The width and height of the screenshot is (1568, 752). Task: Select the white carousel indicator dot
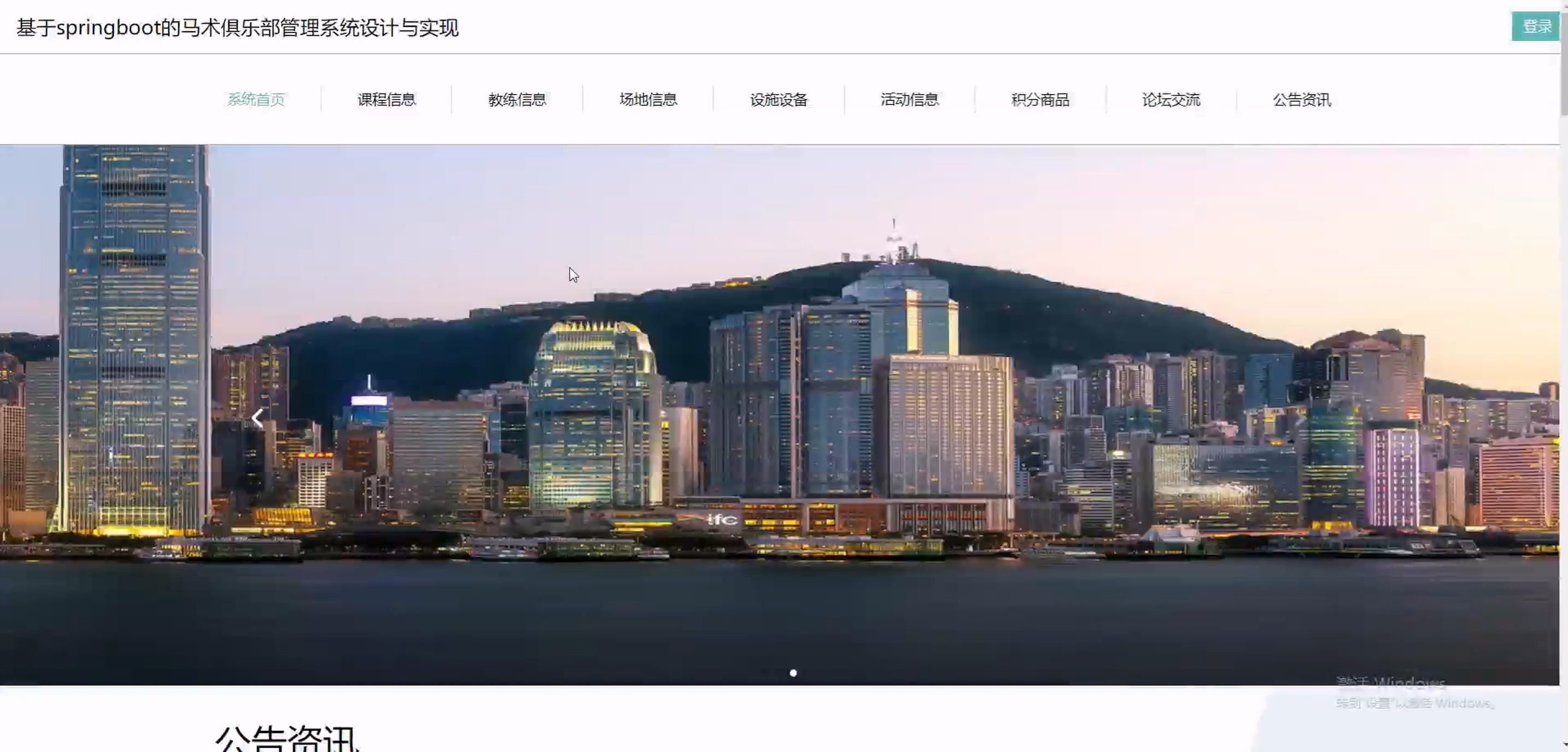(793, 673)
